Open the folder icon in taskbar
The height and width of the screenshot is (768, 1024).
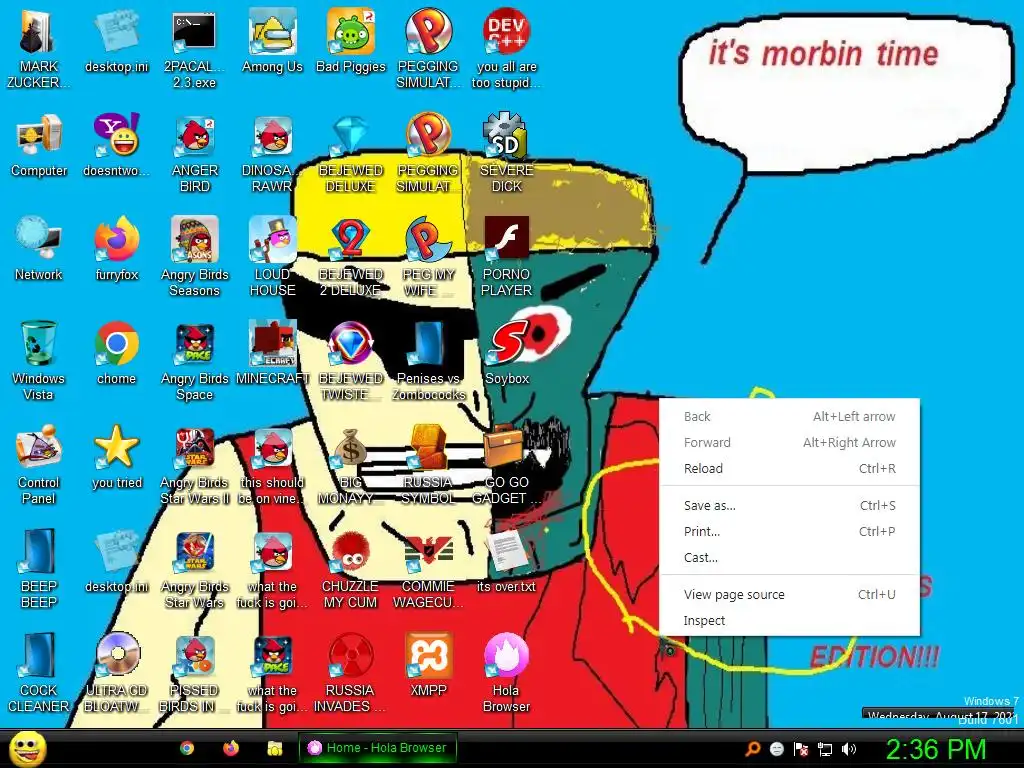pos(274,748)
